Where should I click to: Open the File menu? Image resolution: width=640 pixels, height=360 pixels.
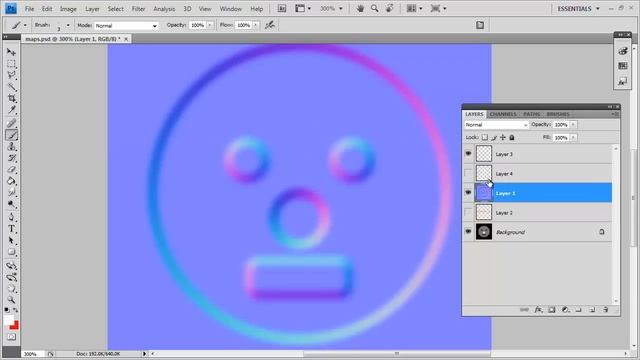pyautogui.click(x=29, y=9)
